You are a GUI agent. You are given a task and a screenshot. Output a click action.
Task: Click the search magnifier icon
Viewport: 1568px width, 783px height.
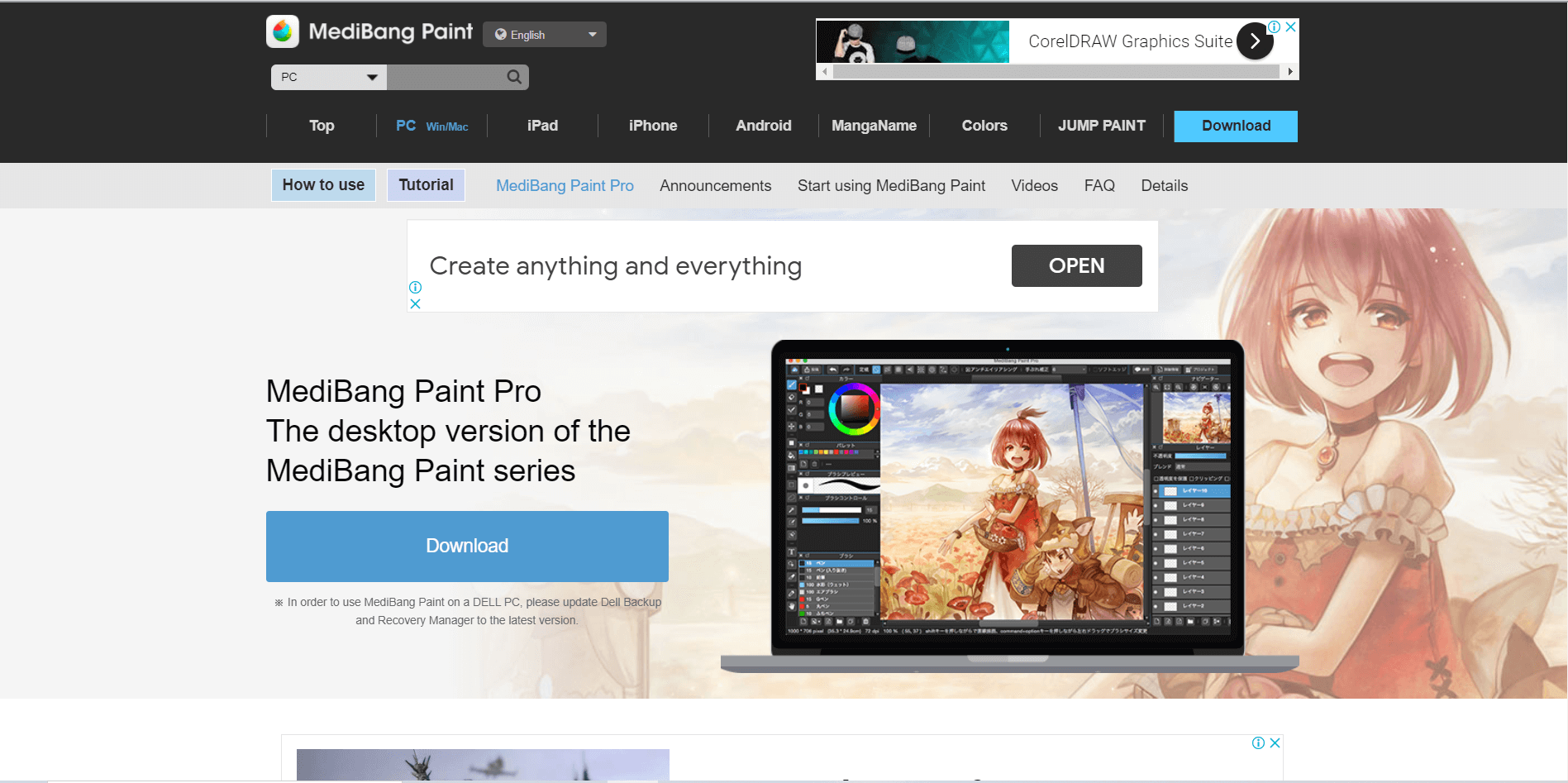514,77
